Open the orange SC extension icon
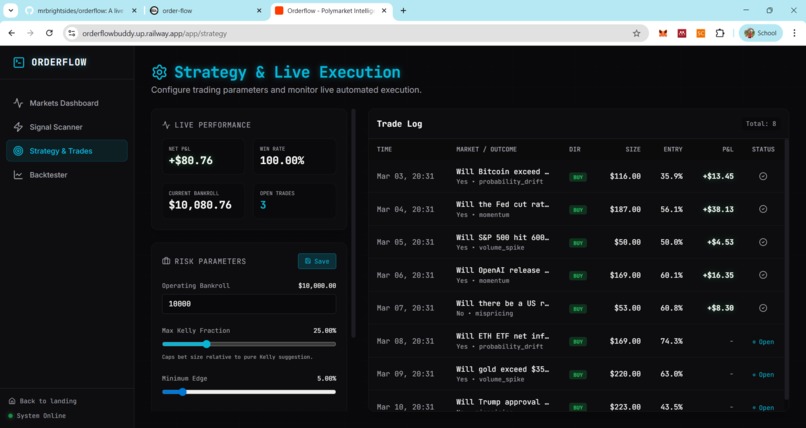 click(701, 33)
